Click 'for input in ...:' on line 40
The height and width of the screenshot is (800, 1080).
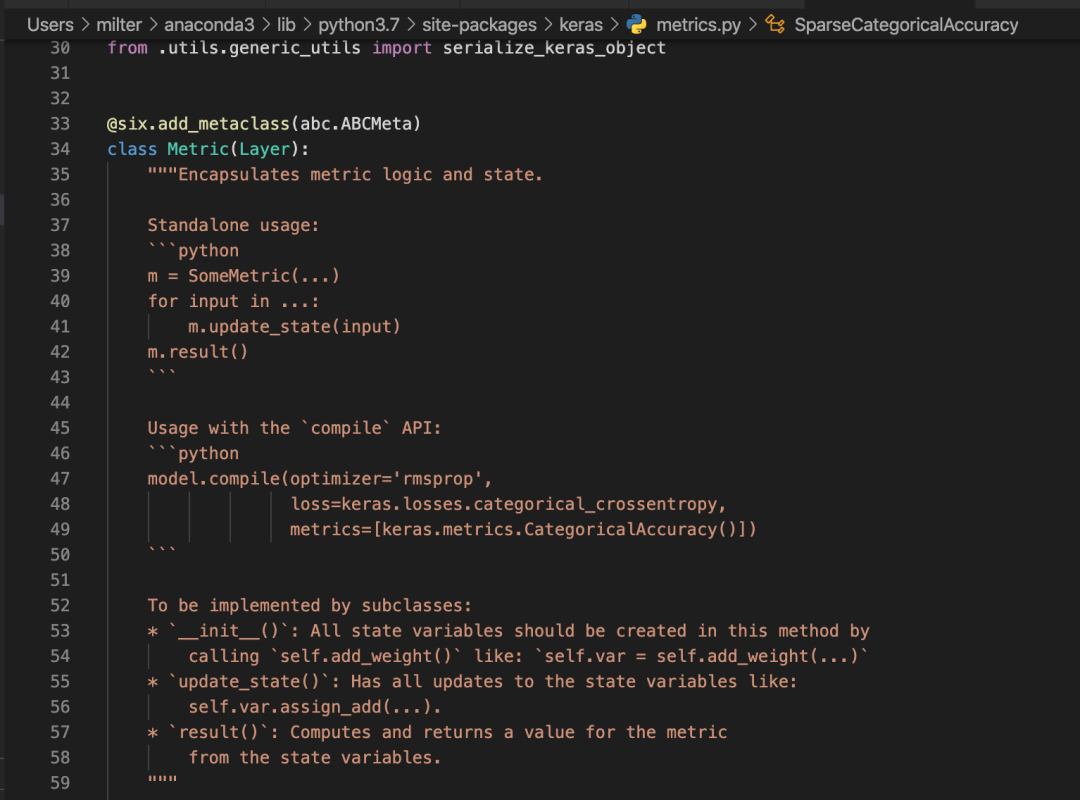[233, 301]
